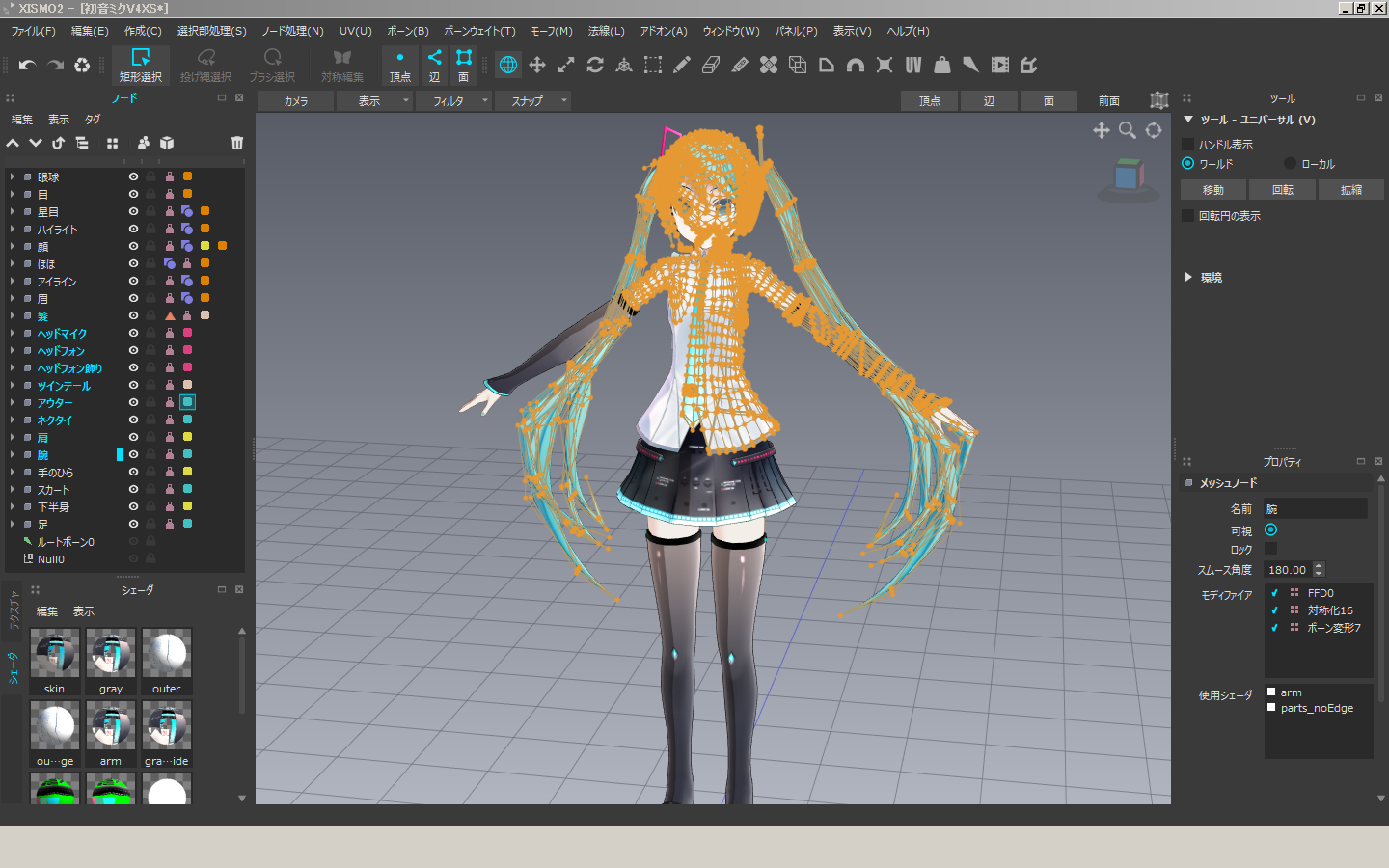The height and width of the screenshot is (868, 1389).
Task: Click the 拡縮 button in tool panel
Action: [x=1351, y=190]
